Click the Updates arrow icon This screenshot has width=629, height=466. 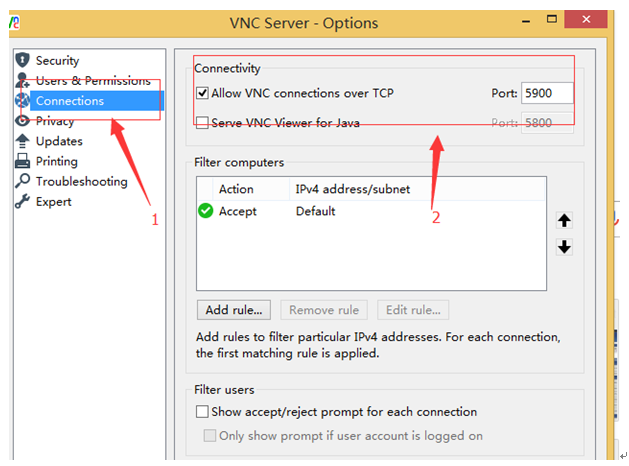tap(22, 141)
